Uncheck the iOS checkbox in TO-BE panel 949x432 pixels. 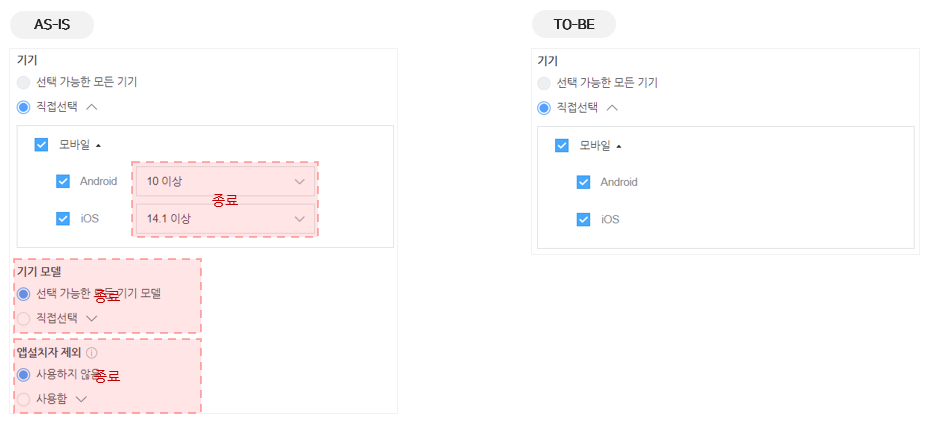(x=583, y=220)
